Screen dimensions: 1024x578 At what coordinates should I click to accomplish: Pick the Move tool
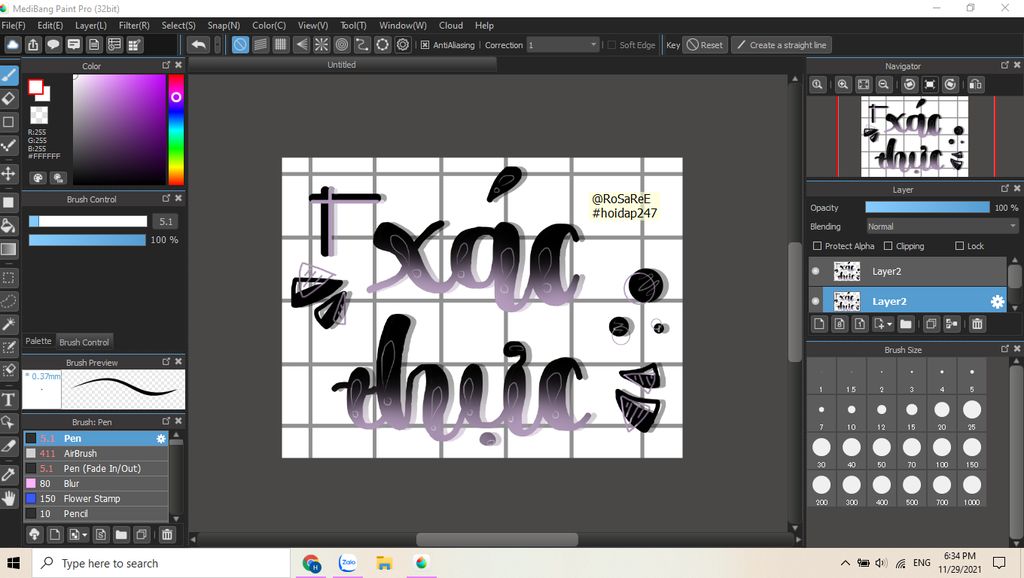pyautogui.click(x=9, y=174)
